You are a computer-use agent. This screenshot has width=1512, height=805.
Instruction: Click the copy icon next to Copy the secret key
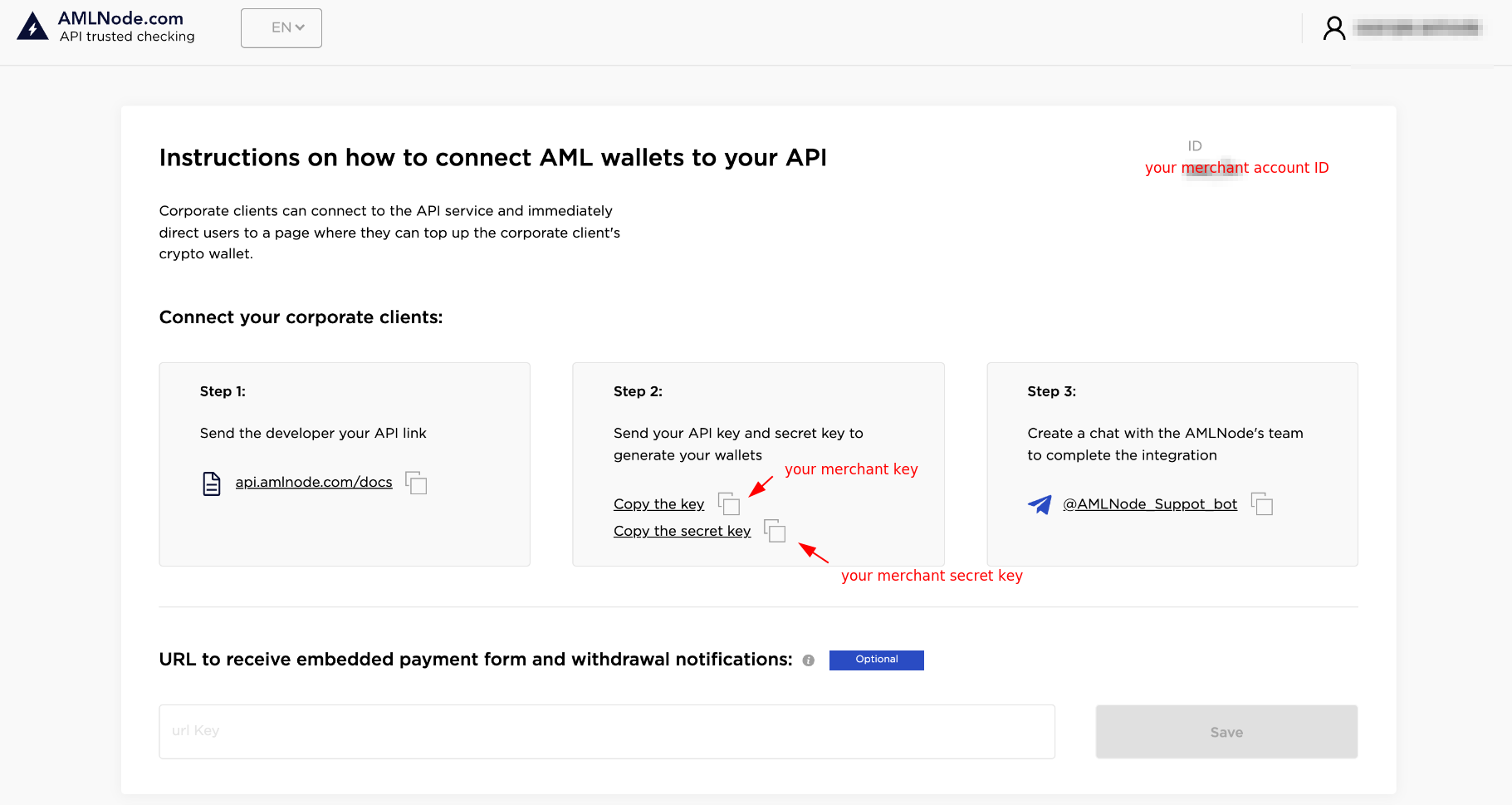pos(775,531)
